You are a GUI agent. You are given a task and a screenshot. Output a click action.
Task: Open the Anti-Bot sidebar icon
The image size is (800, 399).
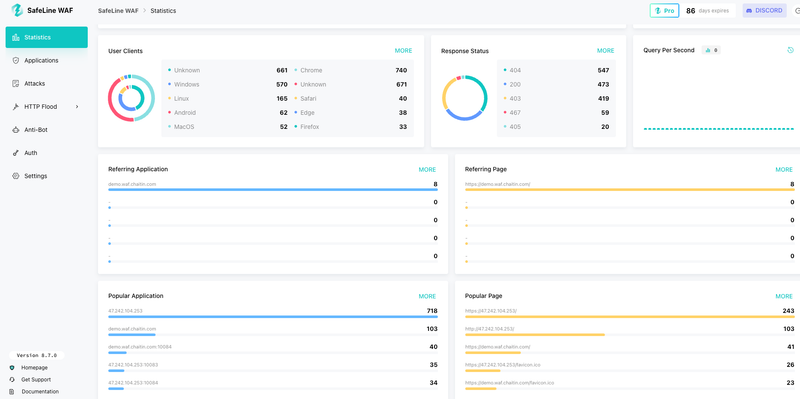coord(15,130)
